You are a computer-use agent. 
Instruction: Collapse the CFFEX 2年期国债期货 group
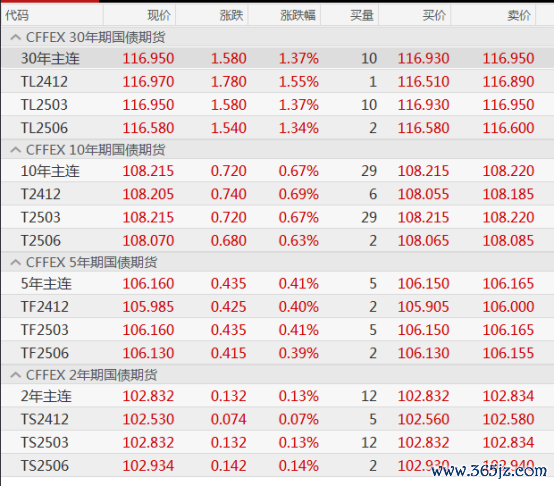click(16, 375)
